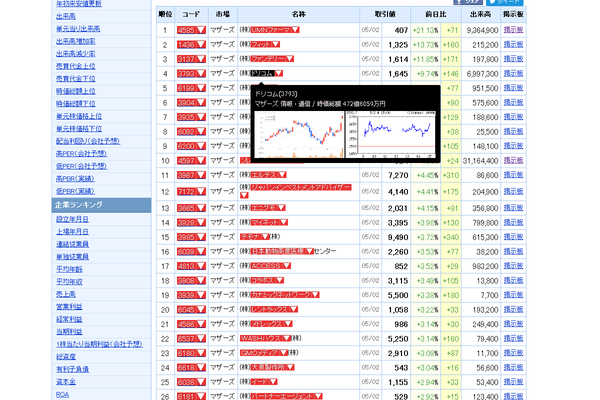Open dropdown arrow beside code 1436
600x400 pixels.
point(201,45)
